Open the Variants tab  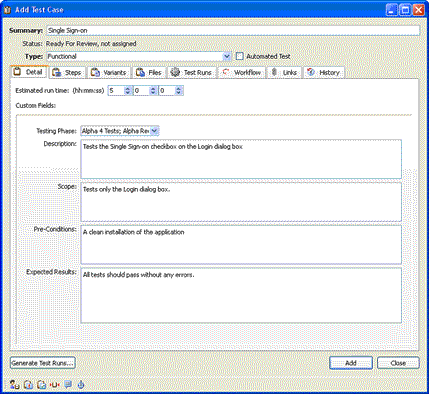point(109,73)
